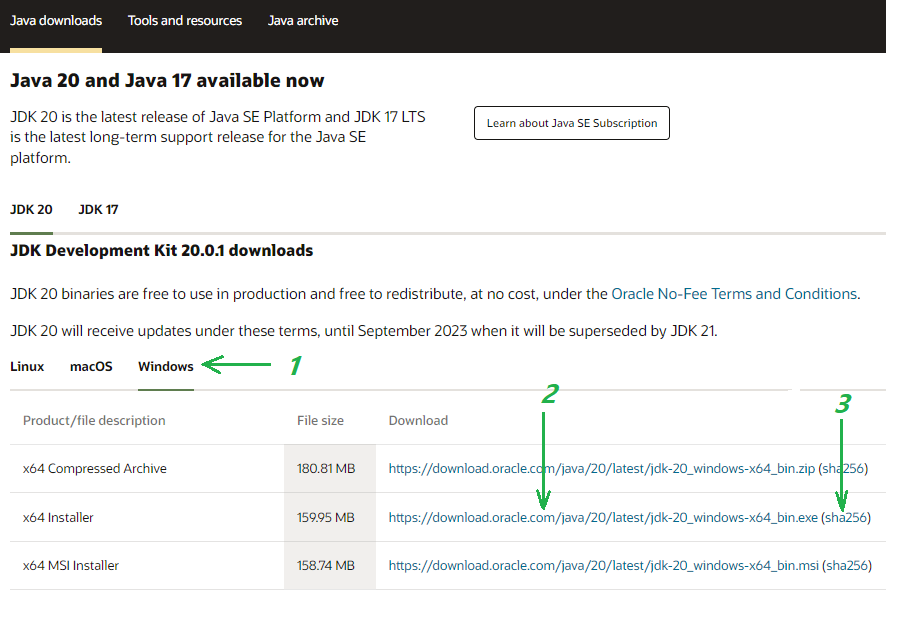The image size is (899, 621).
Task: Click the x64 MSI Installer description cell
Action: coord(147,565)
